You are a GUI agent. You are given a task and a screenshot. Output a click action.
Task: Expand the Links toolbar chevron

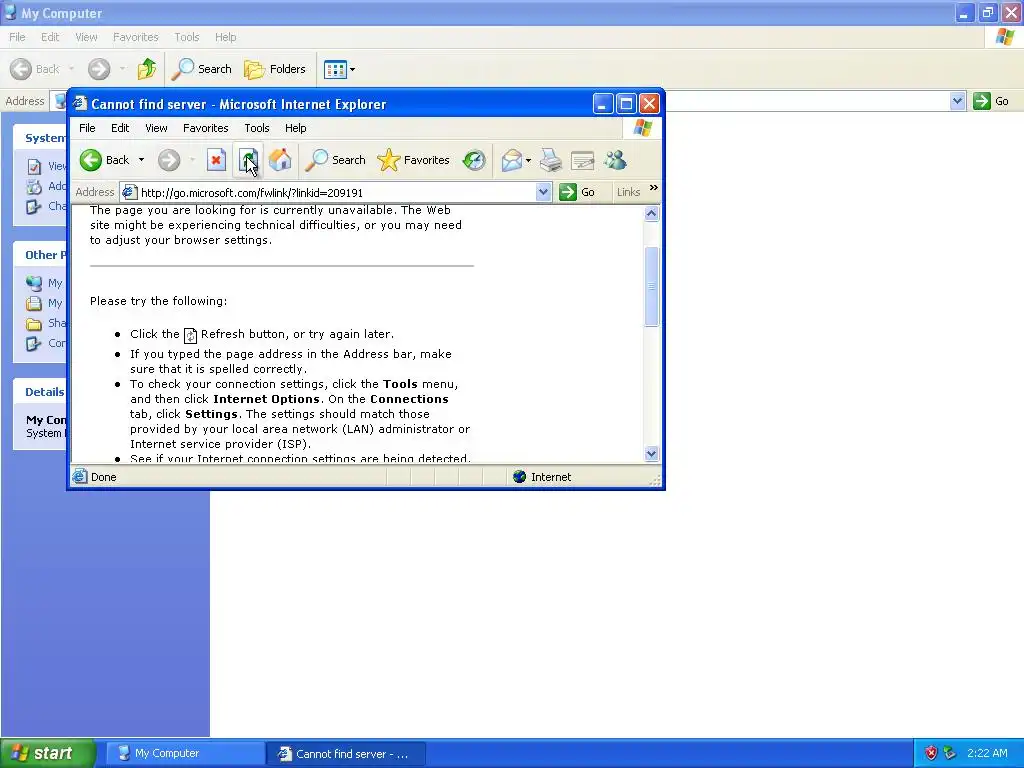tap(654, 188)
